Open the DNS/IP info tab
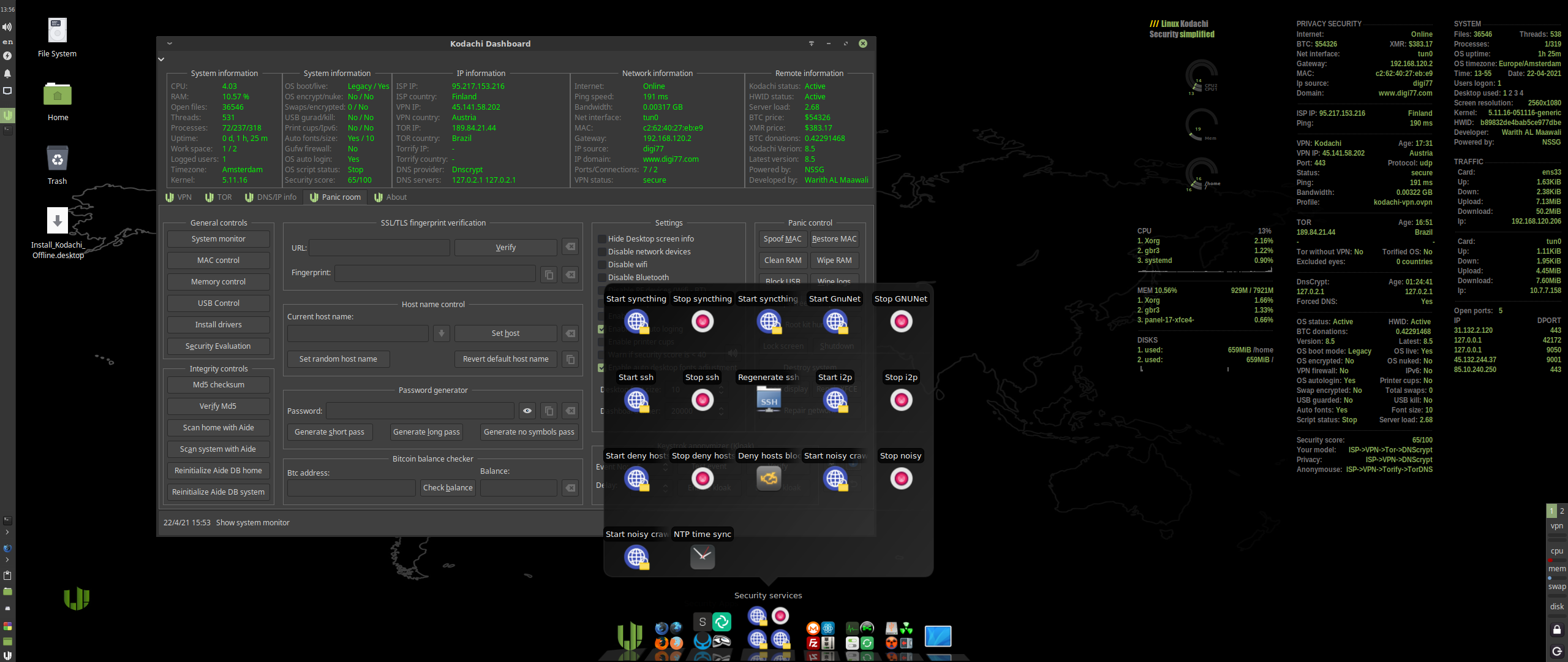 [271, 197]
